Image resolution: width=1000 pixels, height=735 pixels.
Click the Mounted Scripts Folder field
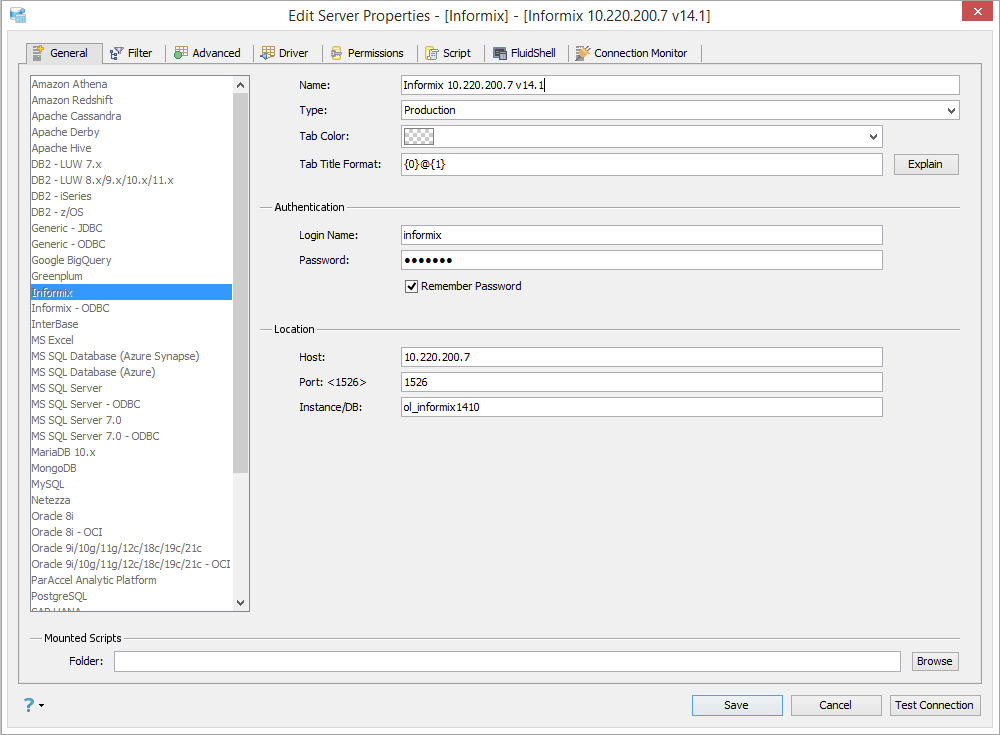(x=508, y=662)
